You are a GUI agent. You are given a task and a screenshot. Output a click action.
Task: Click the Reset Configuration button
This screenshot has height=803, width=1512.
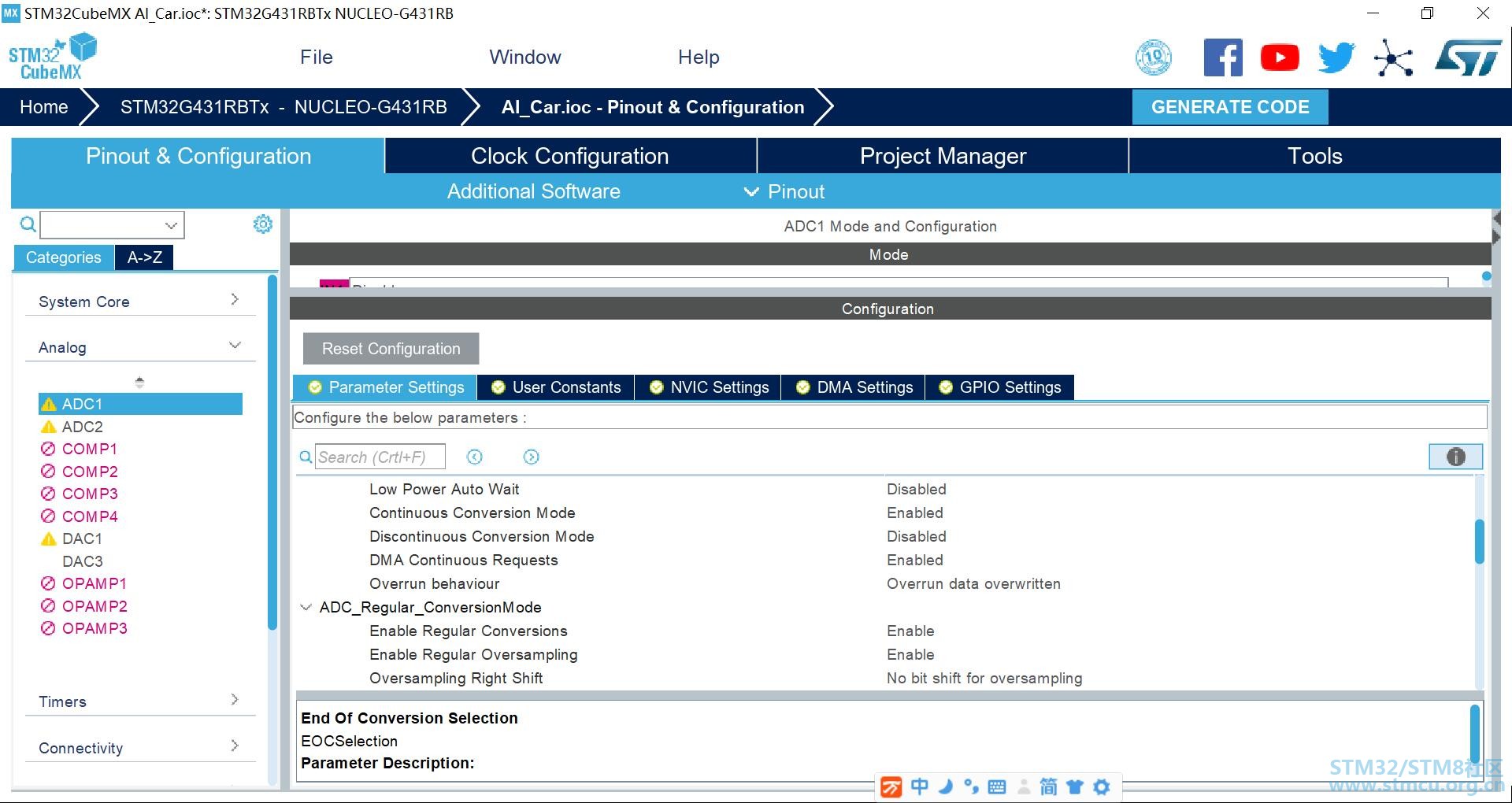pyautogui.click(x=391, y=349)
